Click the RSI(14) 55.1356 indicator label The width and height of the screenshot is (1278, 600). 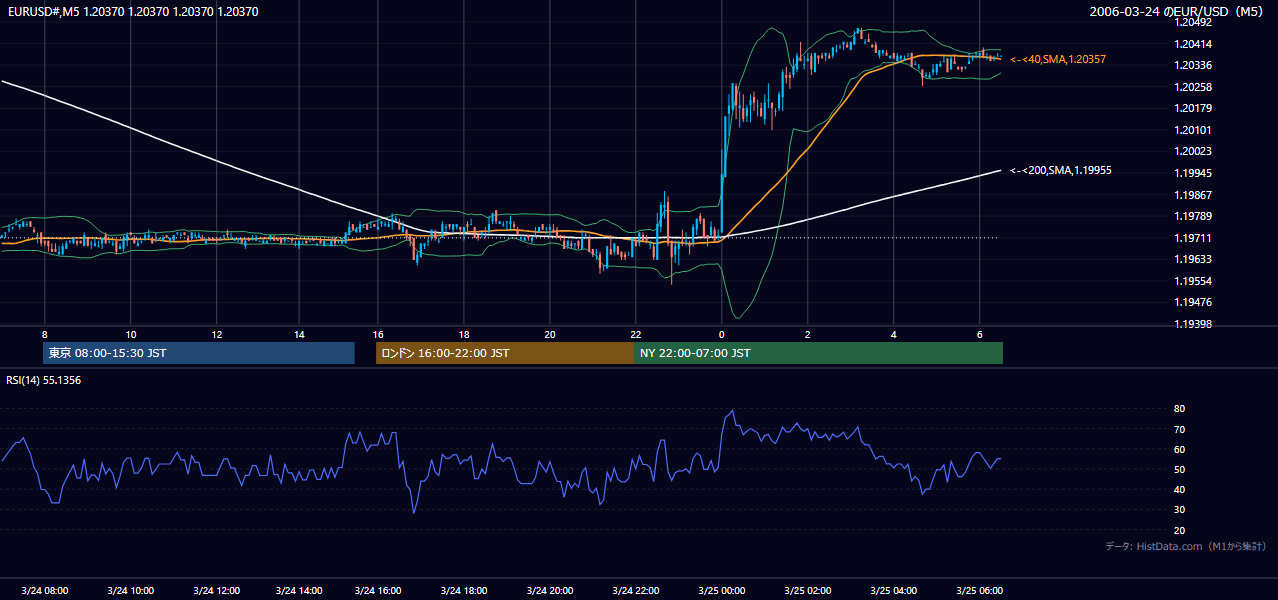click(x=44, y=380)
